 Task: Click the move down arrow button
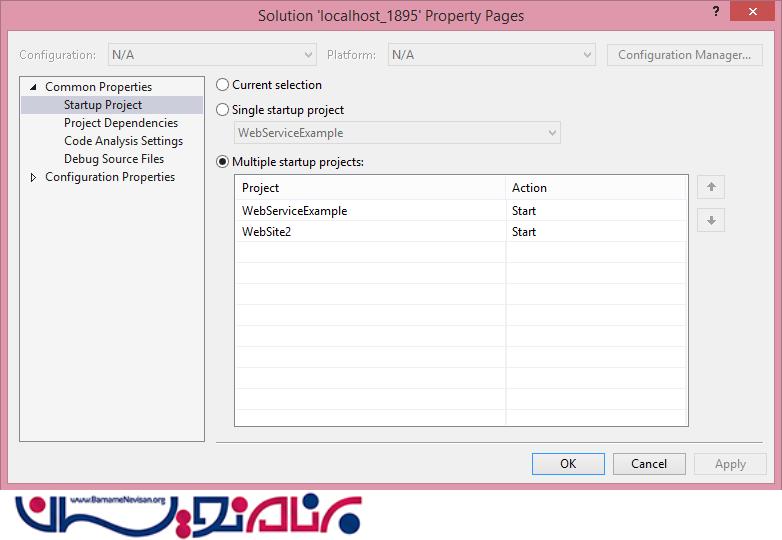point(710,220)
